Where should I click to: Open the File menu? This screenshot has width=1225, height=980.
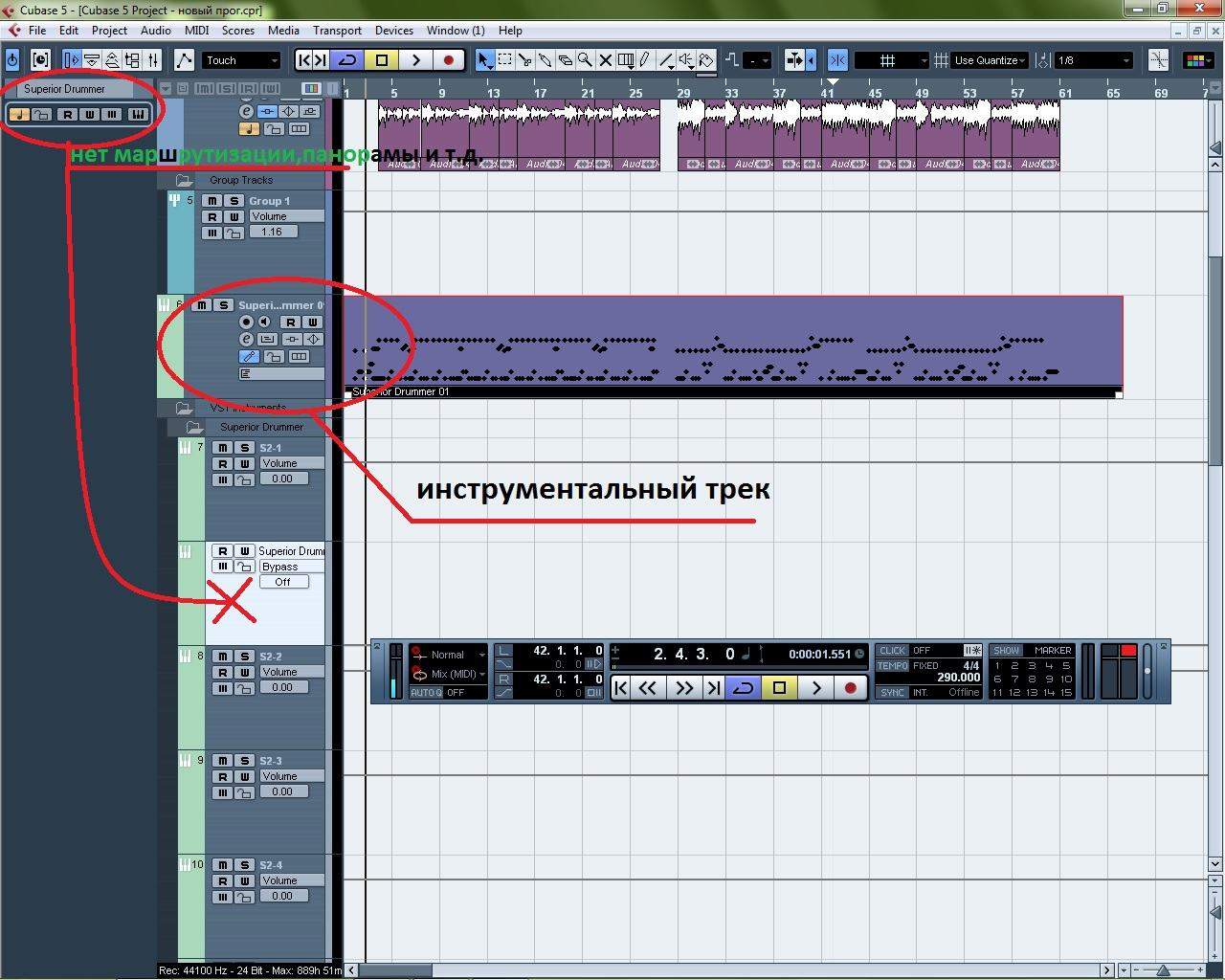click(37, 31)
